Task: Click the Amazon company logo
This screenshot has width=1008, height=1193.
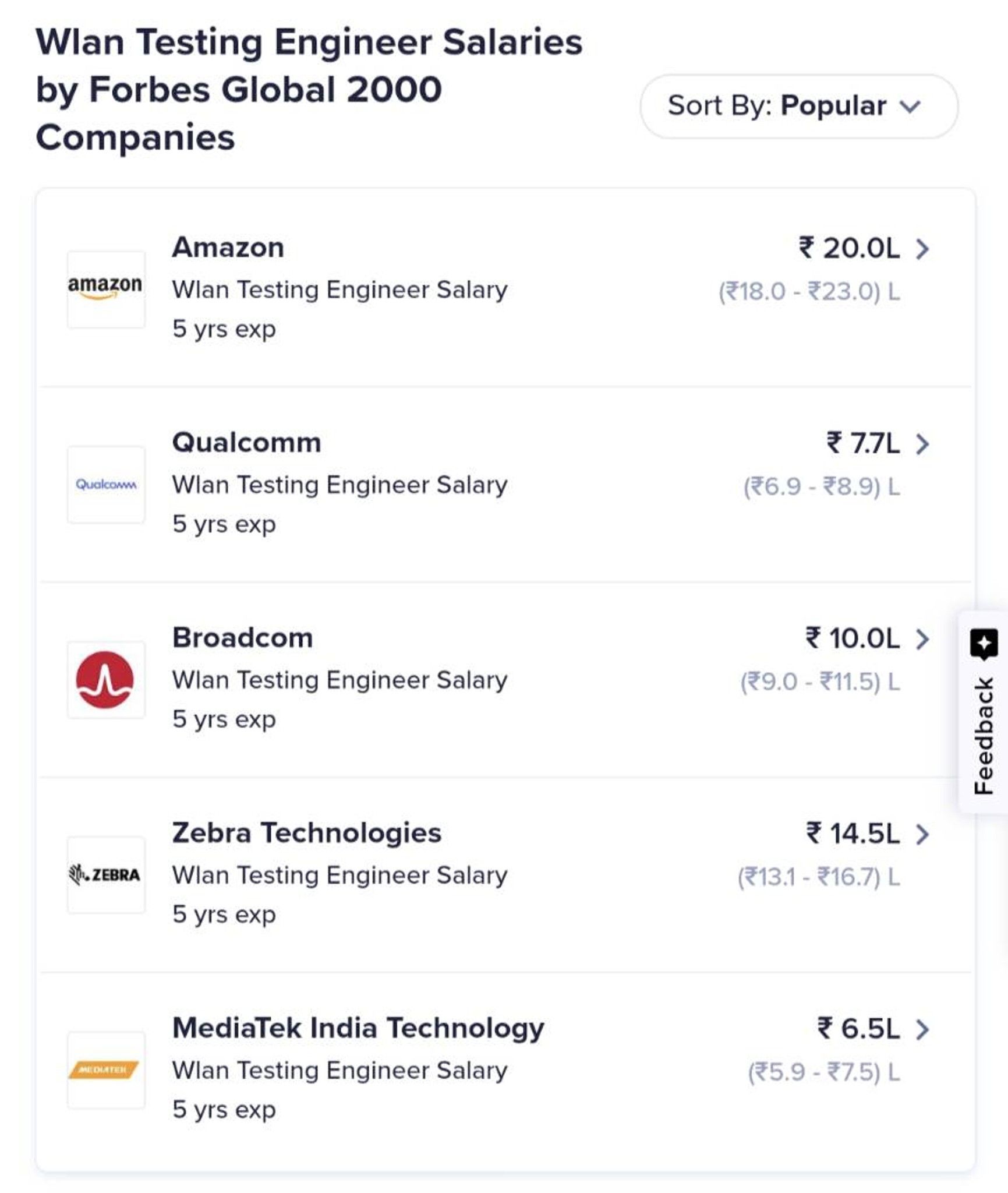Action: 106,290
